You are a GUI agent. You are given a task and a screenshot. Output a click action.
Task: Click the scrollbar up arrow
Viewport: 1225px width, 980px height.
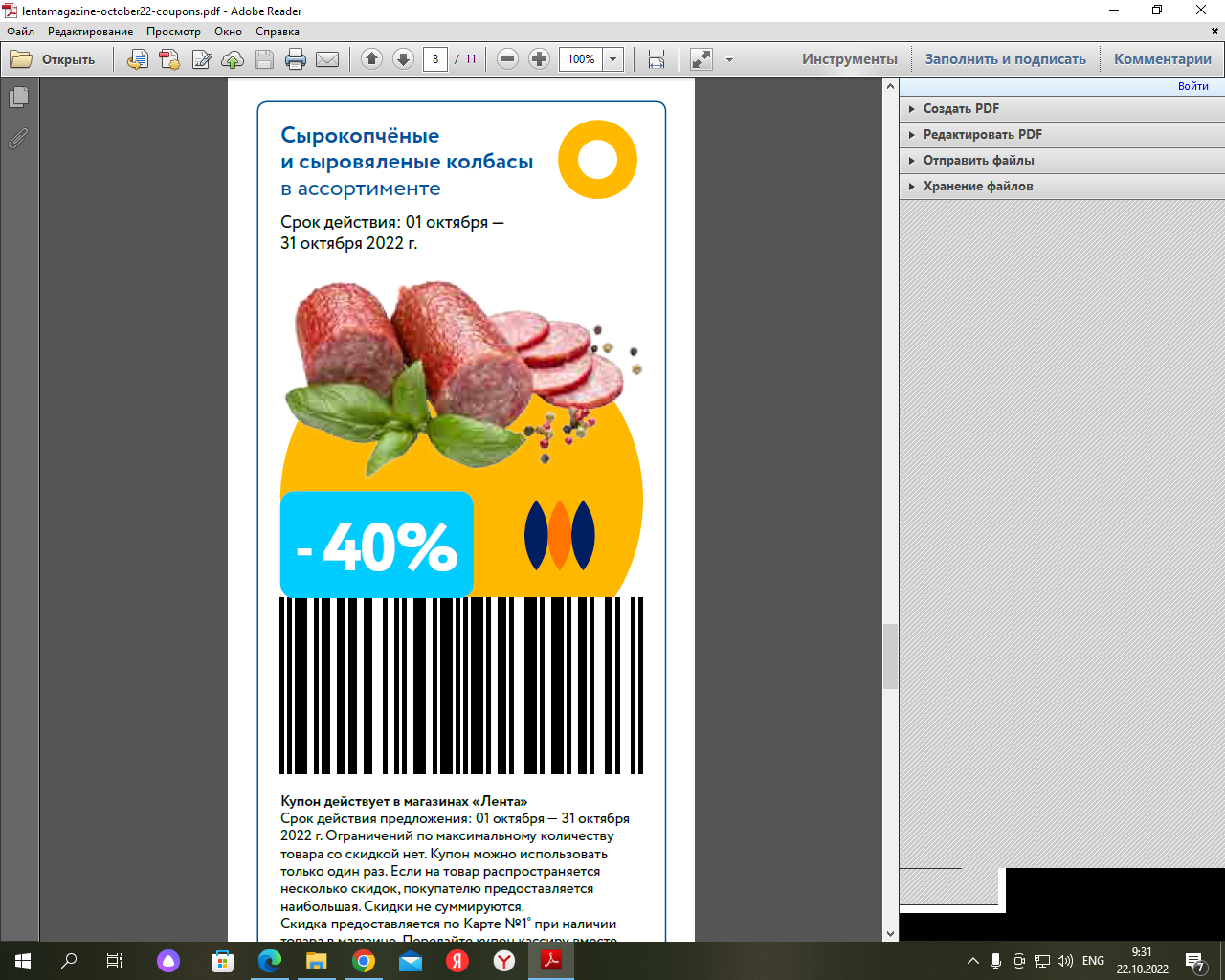click(x=891, y=86)
